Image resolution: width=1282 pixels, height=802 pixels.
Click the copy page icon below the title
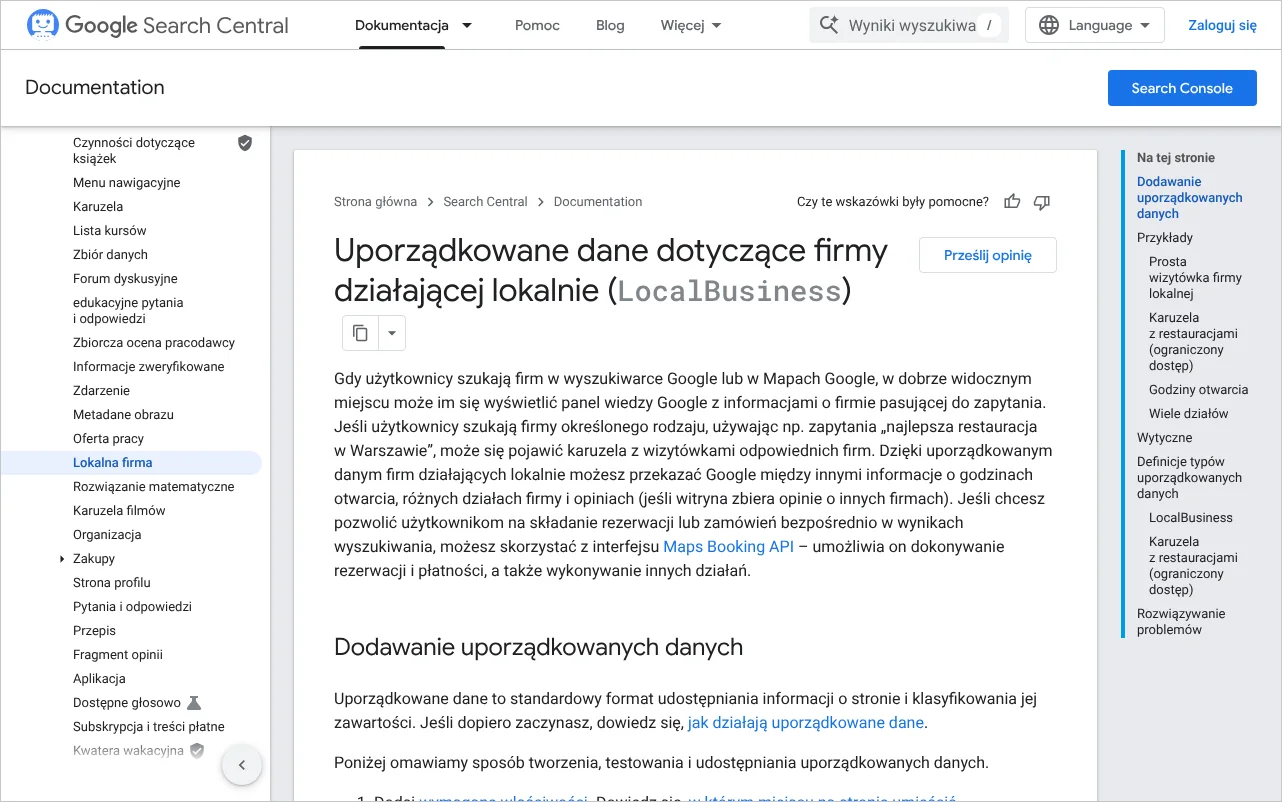[360, 333]
